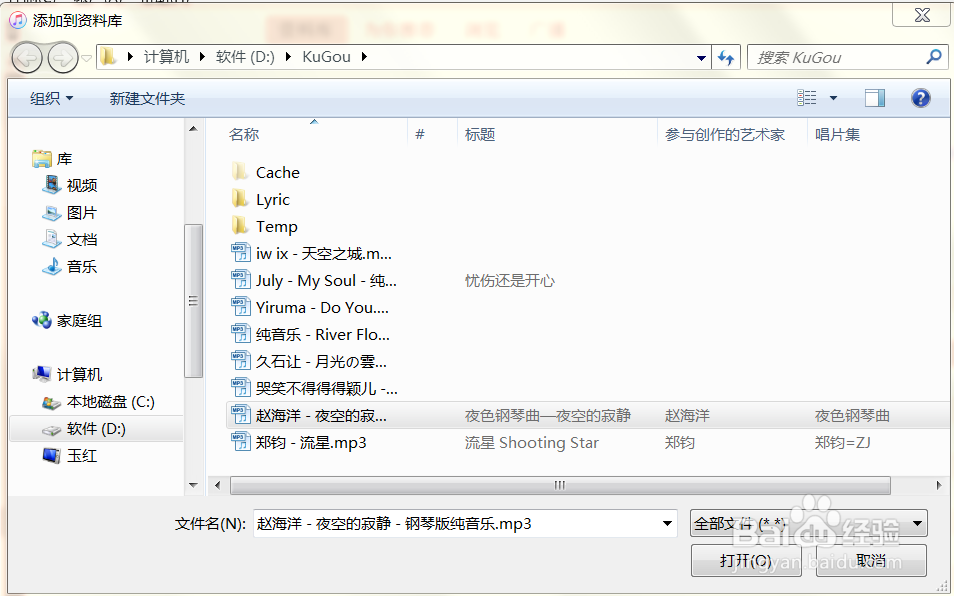Expand arrow after KuGou in address path
Screen dimensions: 954x596
pyautogui.click(x=364, y=57)
